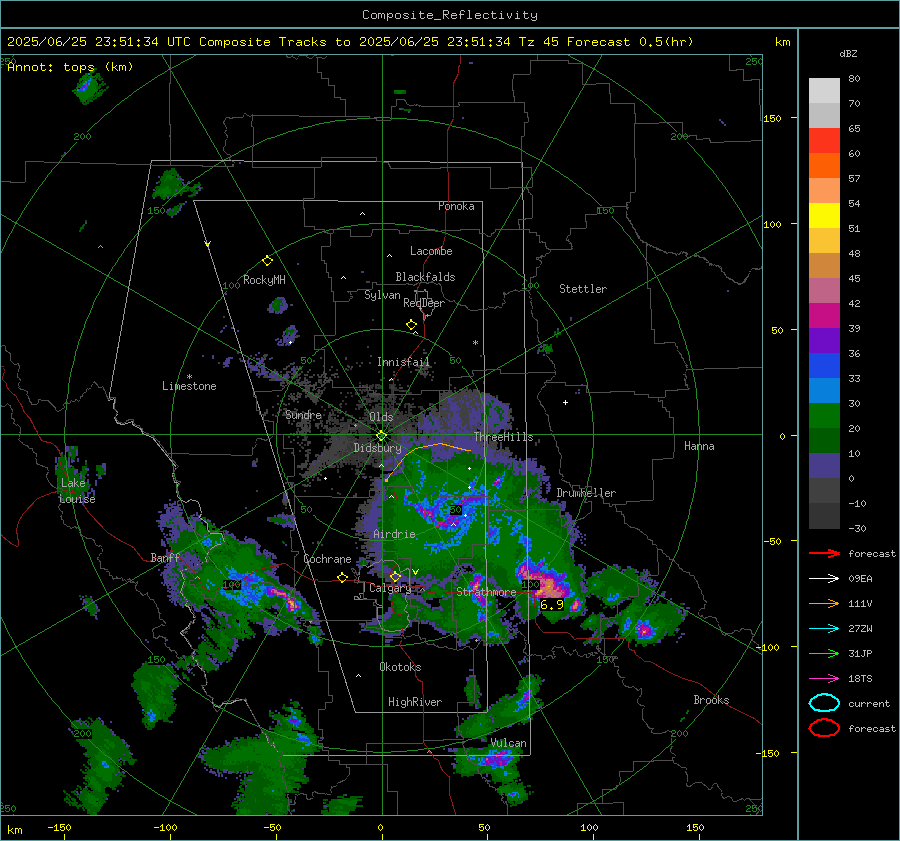The image size is (900, 841).
Task: Click the Hanna label
Action: tap(699, 446)
